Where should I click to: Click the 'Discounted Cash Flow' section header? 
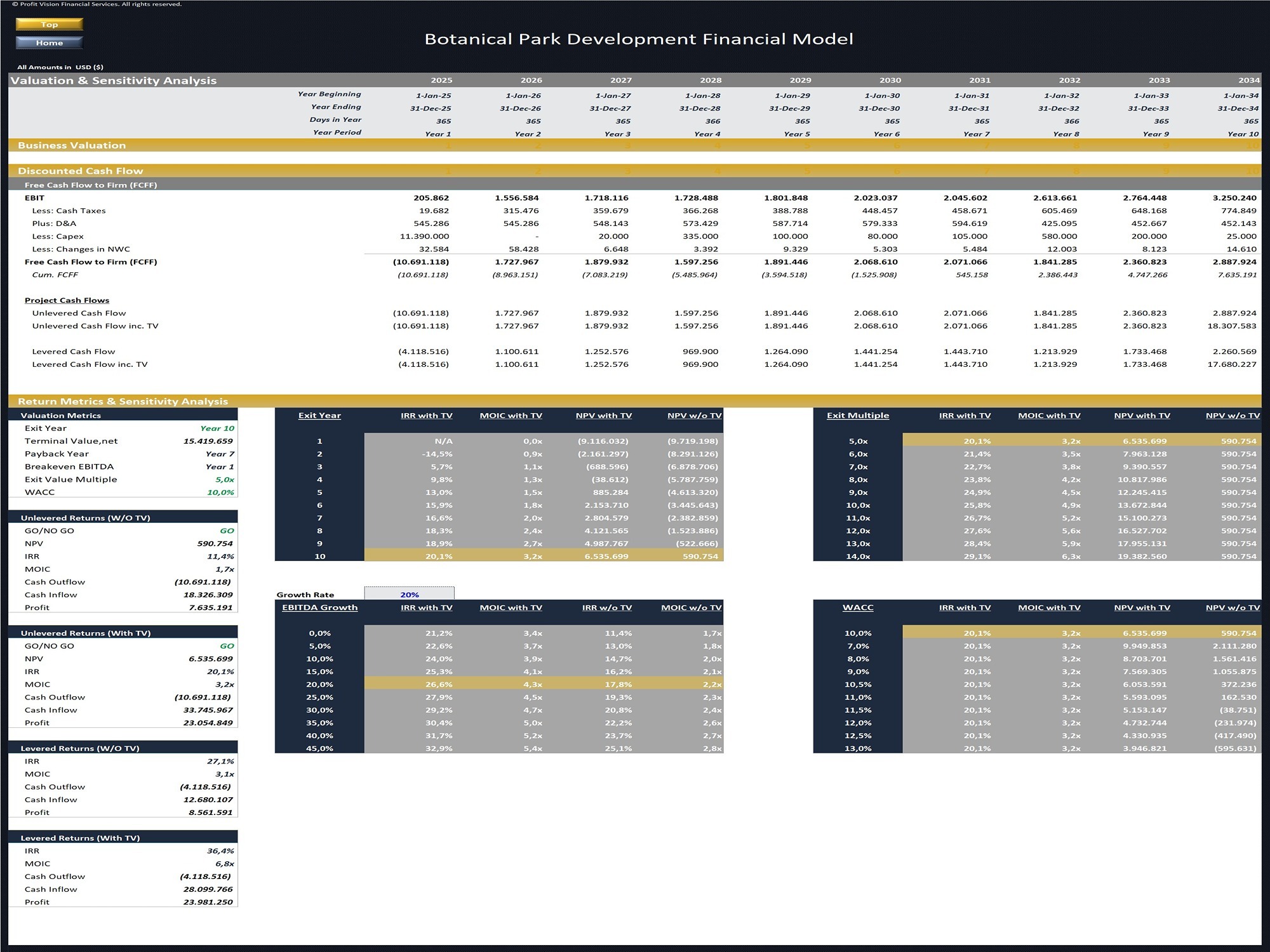click(x=80, y=171)
